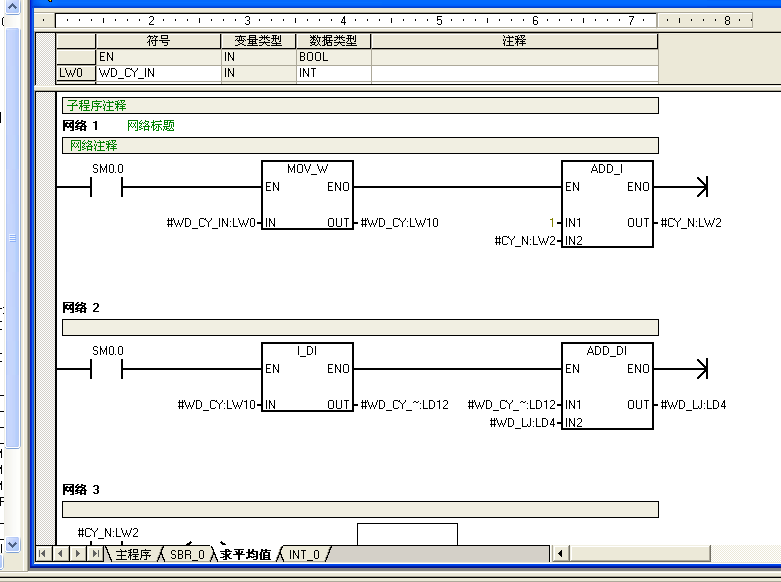Edit the 子程序注释 comment field
This screenshot has width=781, height=582.
click(360, 105)
